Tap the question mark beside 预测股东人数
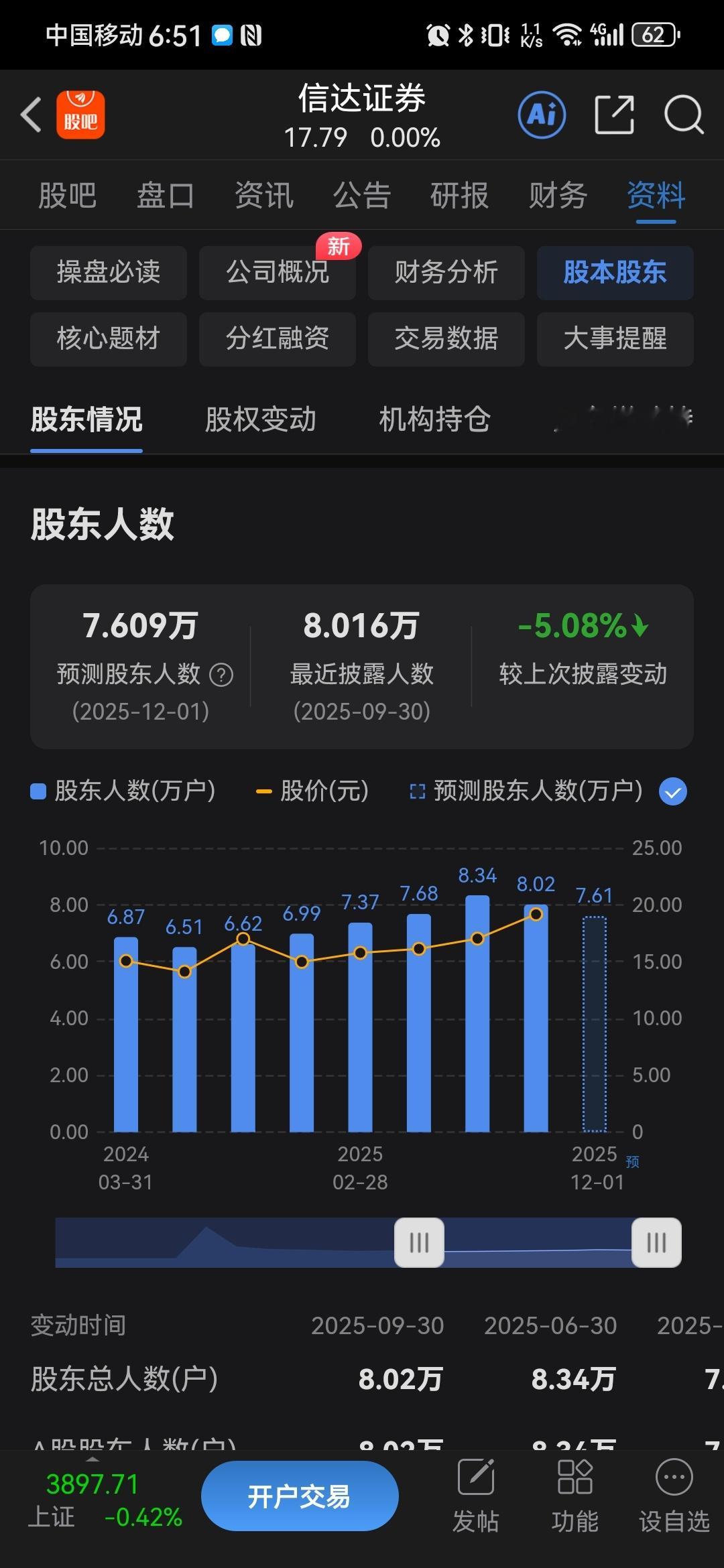This screenshot has width=724, height=1568. [221, 674]
